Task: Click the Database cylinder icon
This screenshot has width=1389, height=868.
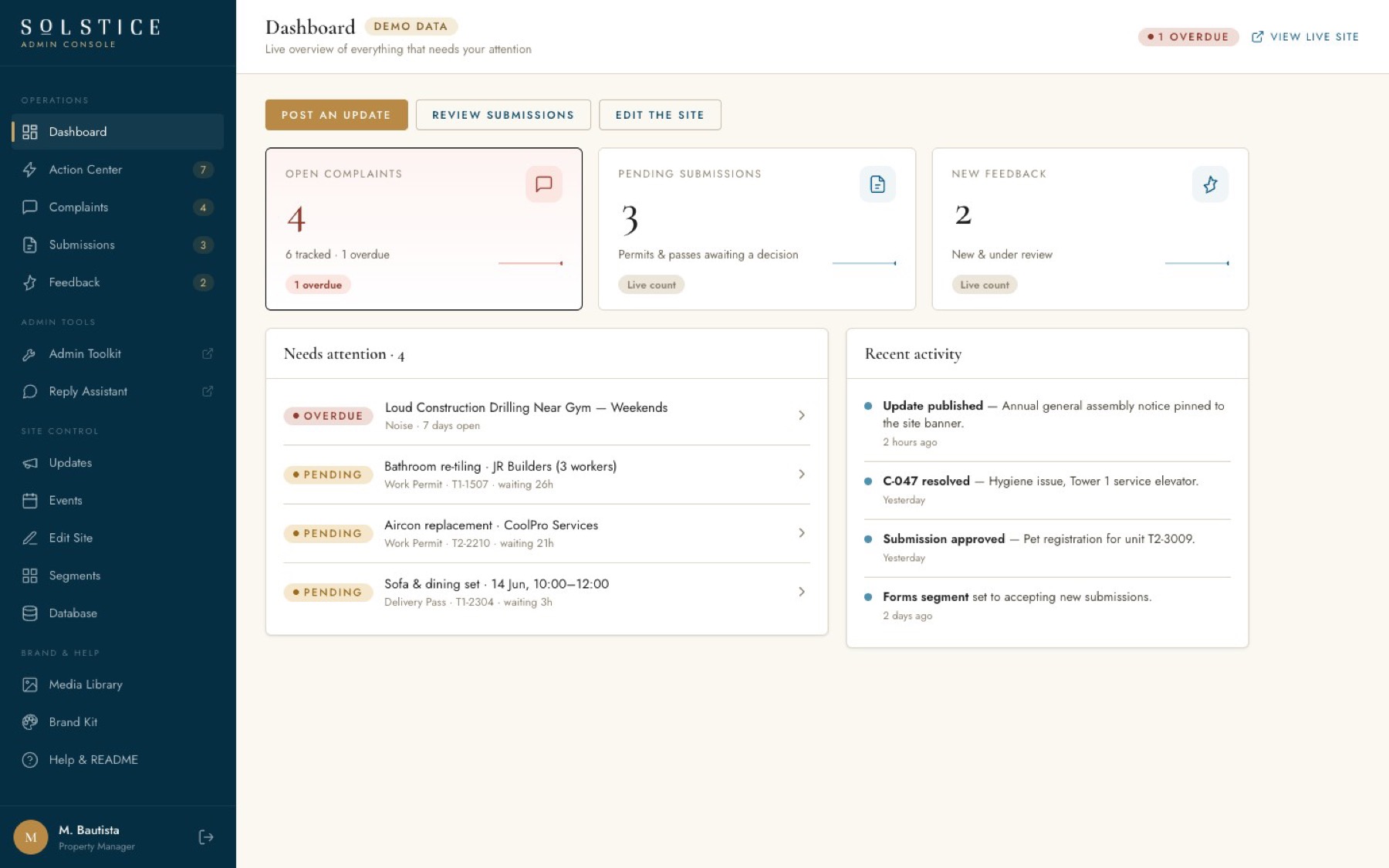Action: click(30, 613)
